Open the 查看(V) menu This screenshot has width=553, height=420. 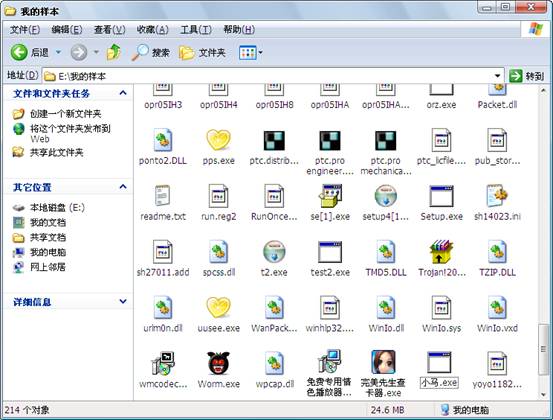[x=109, y=30]
